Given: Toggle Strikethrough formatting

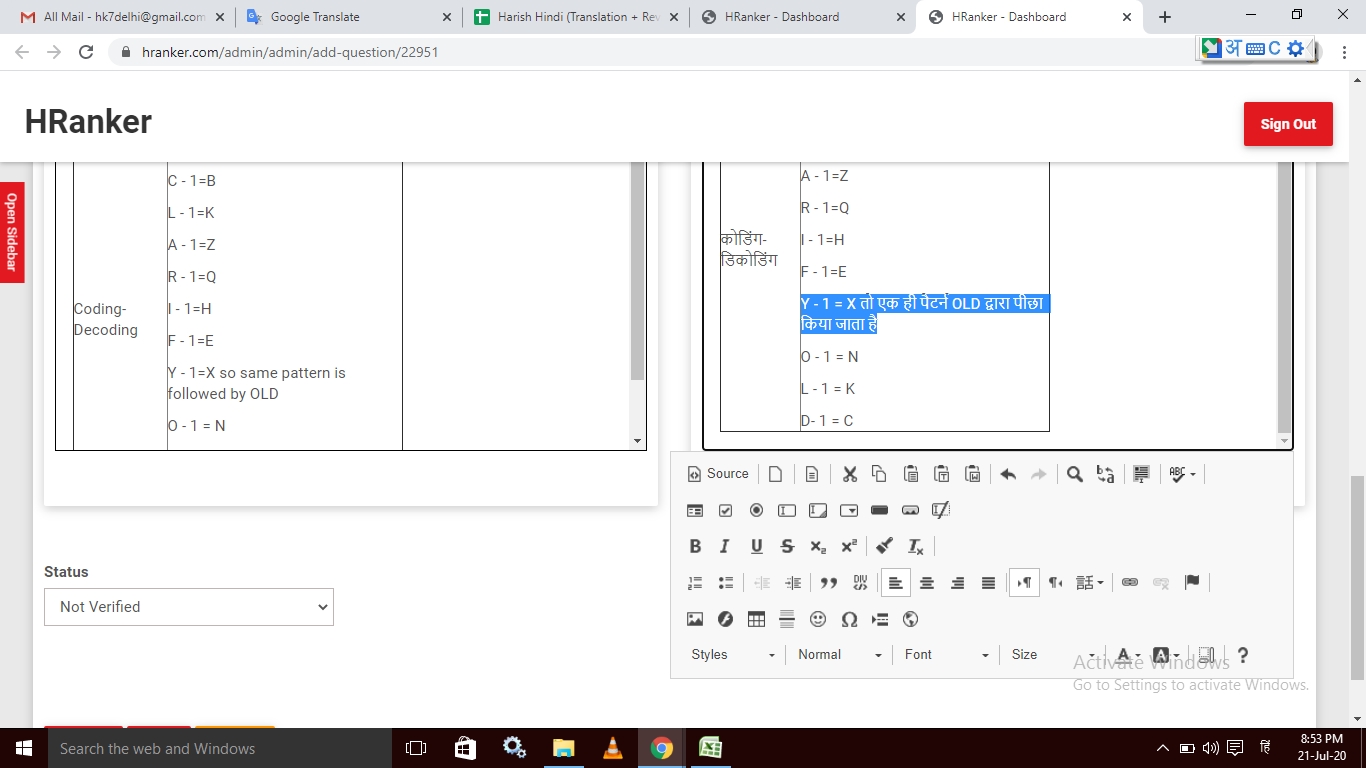Looking at the screenshot, I should [x=787, y=546].
